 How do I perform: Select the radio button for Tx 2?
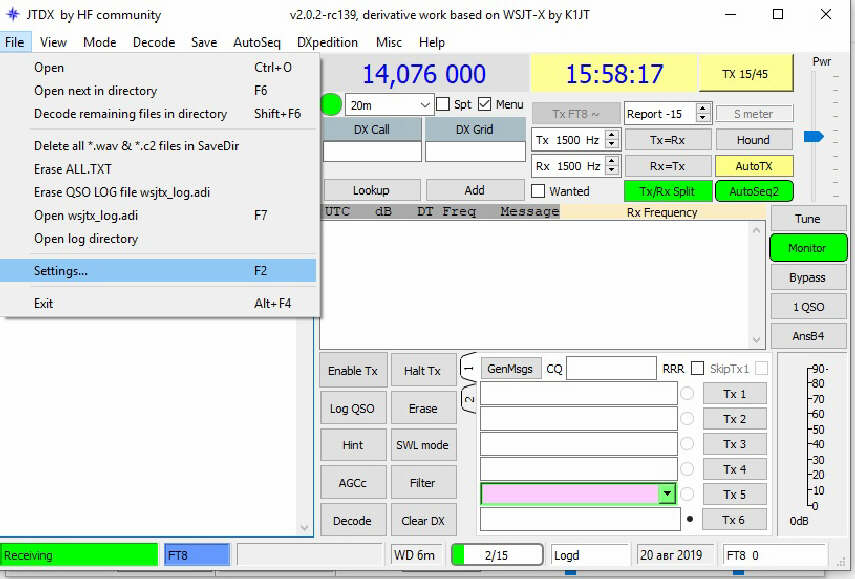[x=687, y=418]
